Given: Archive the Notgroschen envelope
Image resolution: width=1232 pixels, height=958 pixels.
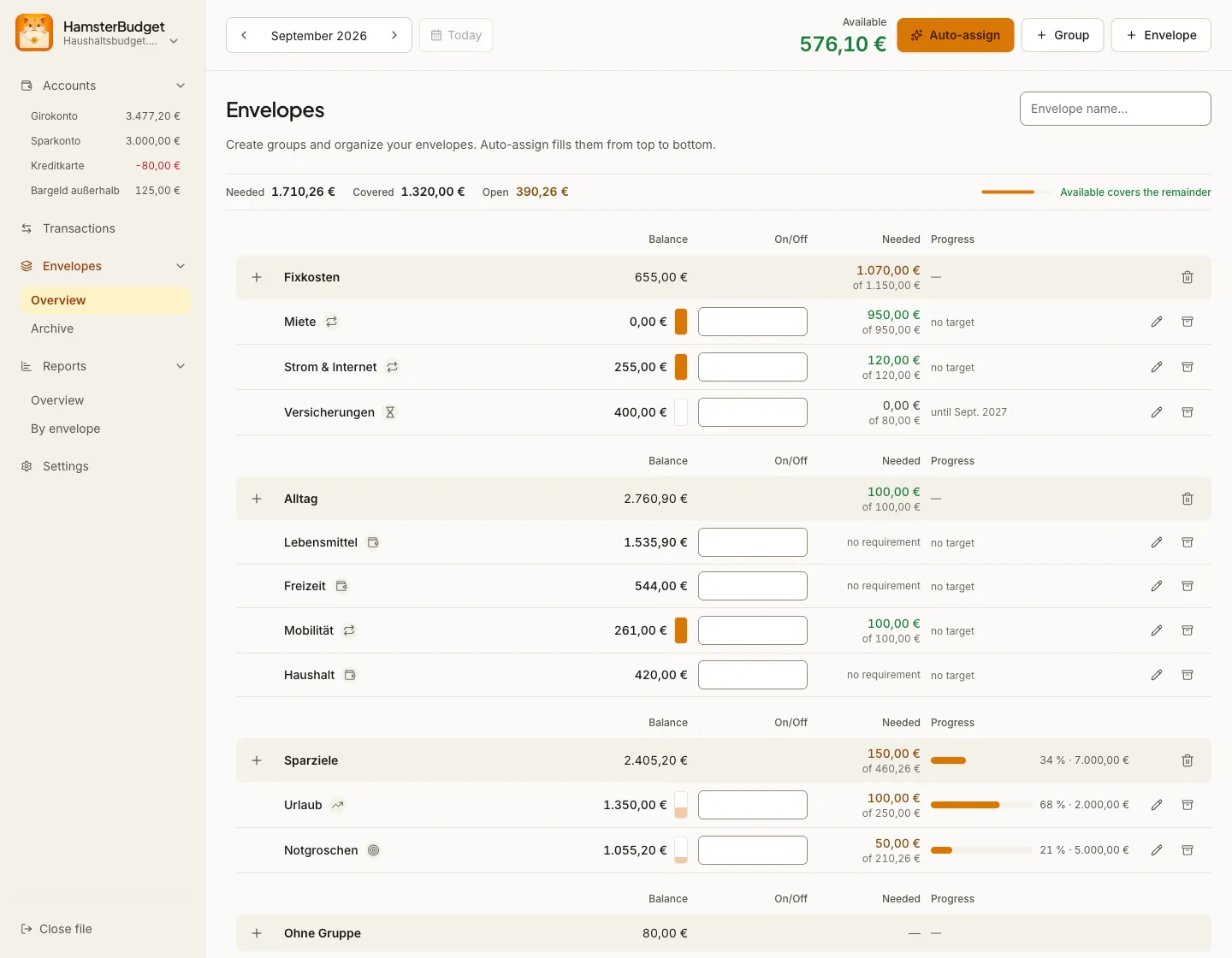Looking at the screenshot, I should tap(1188, 850).
